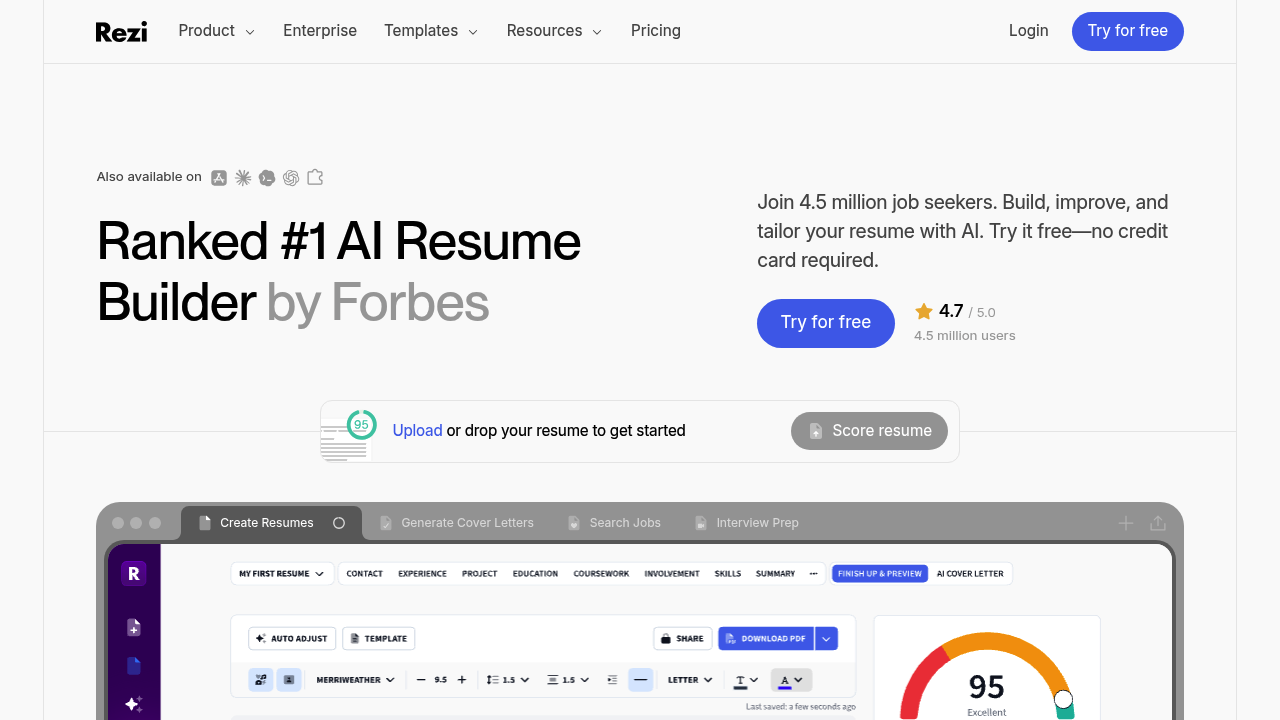Click the plus to increase font size
The image size is (1280, 720).
(x=461, y=680)
